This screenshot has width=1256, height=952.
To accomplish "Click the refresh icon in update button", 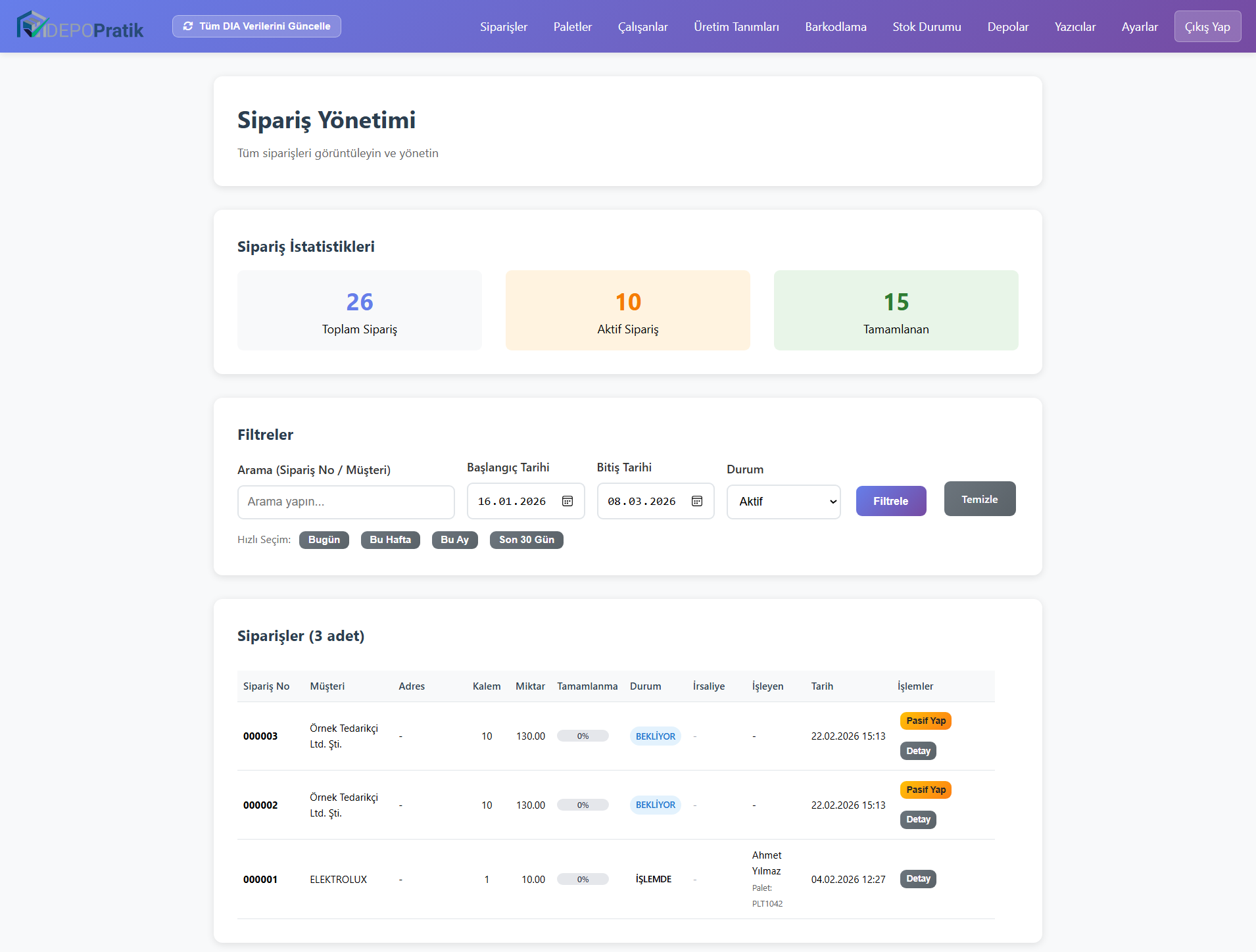I will [x=188, y=26].
